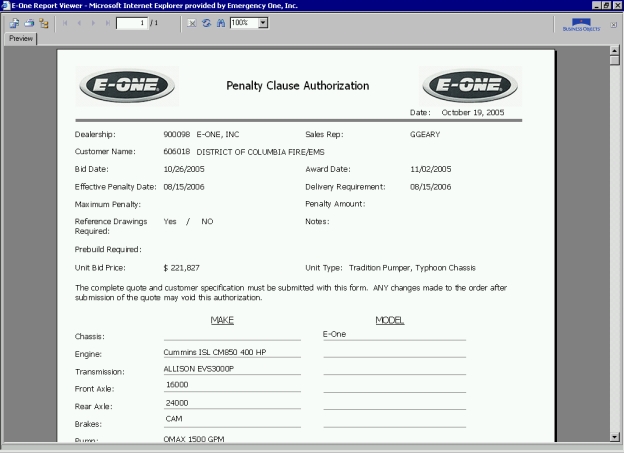Click the vertical scrollbar thumb
Screen dimensions: 624x453
point(614,61)
